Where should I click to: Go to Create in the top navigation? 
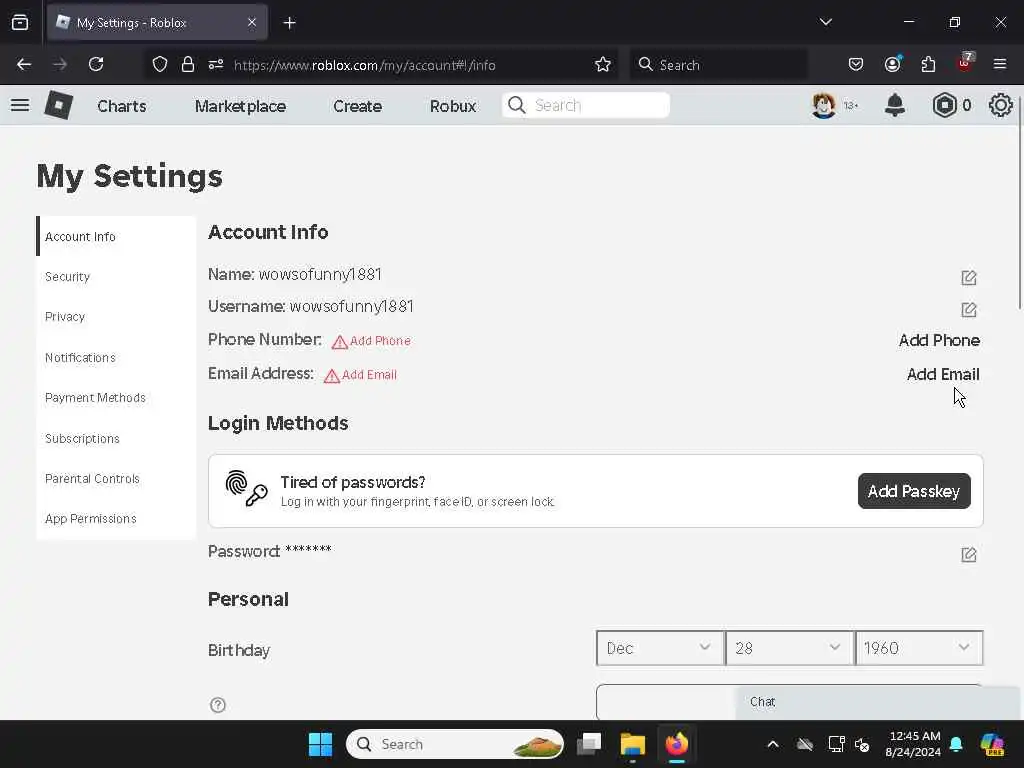pyautogui.click(x=357, y=106)
